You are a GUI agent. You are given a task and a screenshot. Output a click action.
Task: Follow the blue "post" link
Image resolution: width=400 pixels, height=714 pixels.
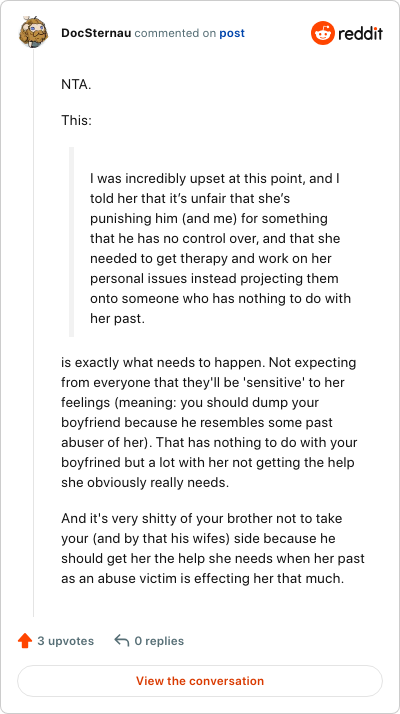[x=232, y=34]
